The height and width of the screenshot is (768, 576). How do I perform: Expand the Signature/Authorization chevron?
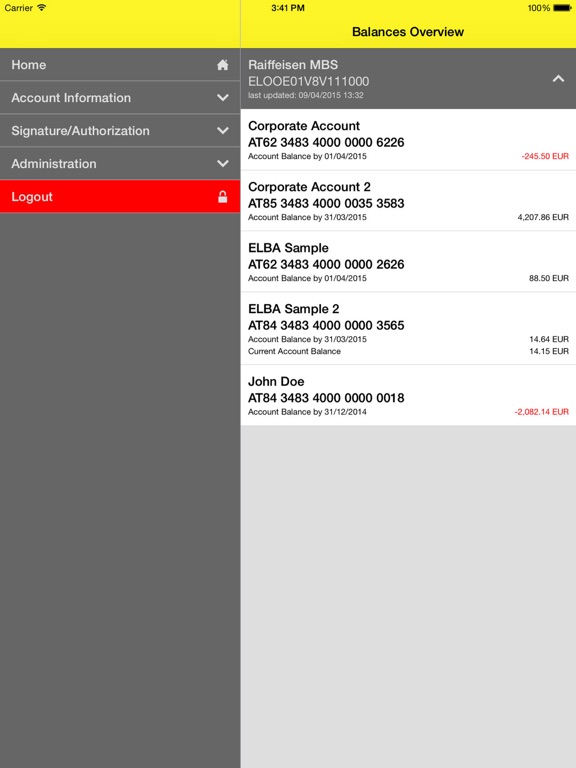[x=222, y=131]
